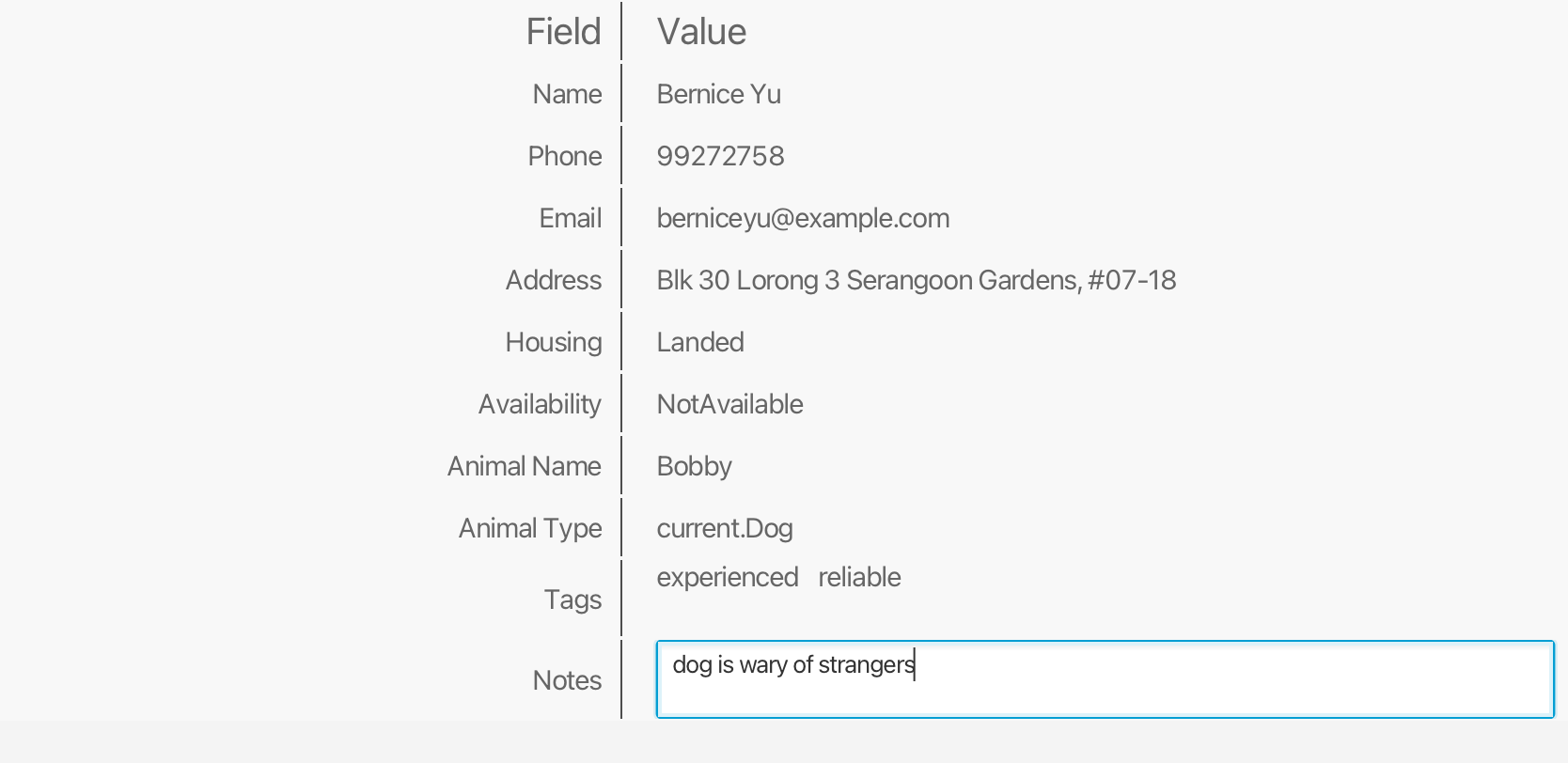Click the phone number 99272758
Viewport: 1568px width, 763px height.
click(720, 156)
